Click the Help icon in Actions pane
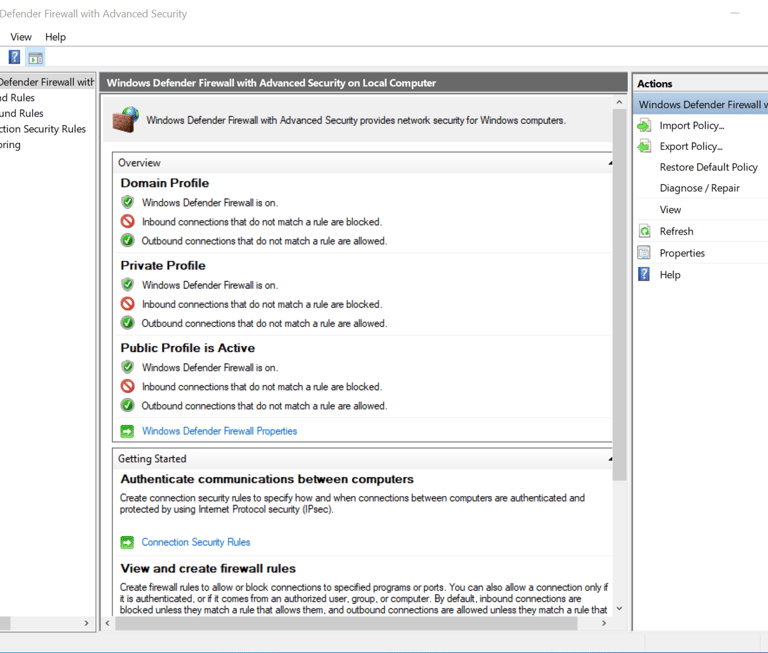Screen dimensions: 768x653 point(644,274)
